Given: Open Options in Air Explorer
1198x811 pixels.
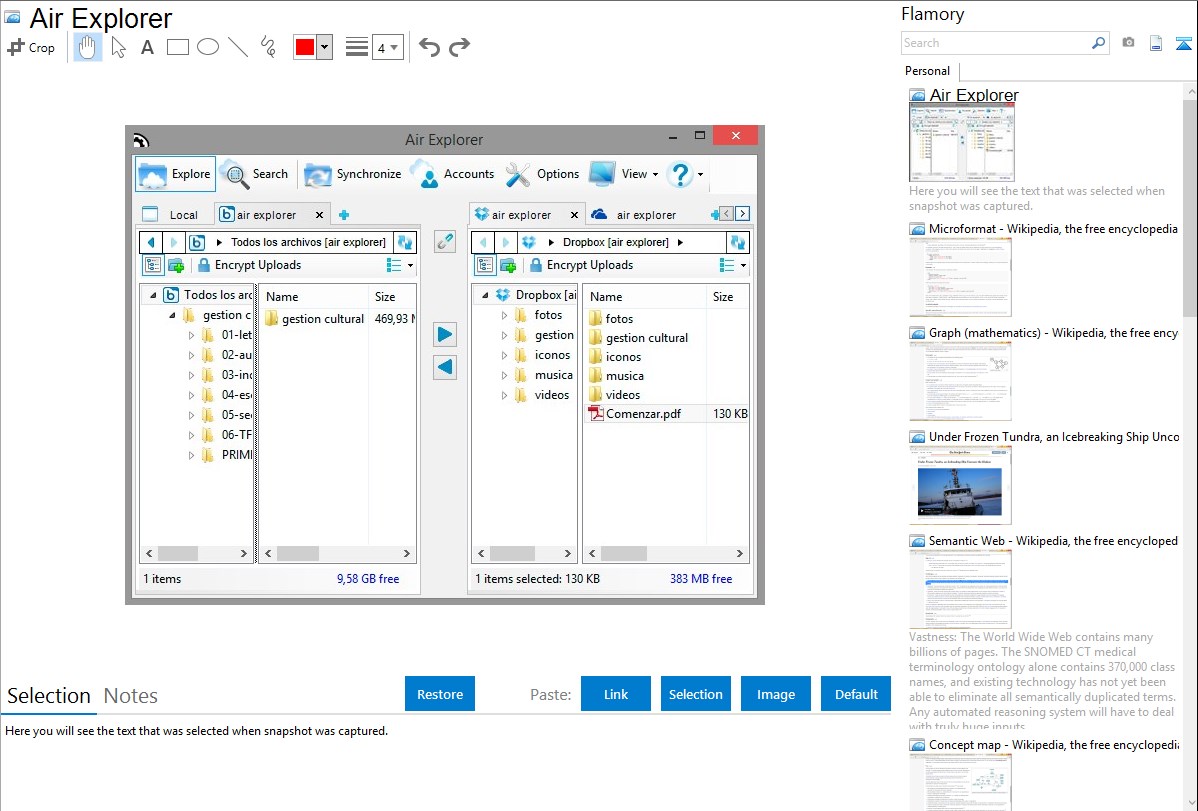Looking at the screenshot, I should (543, 174).
